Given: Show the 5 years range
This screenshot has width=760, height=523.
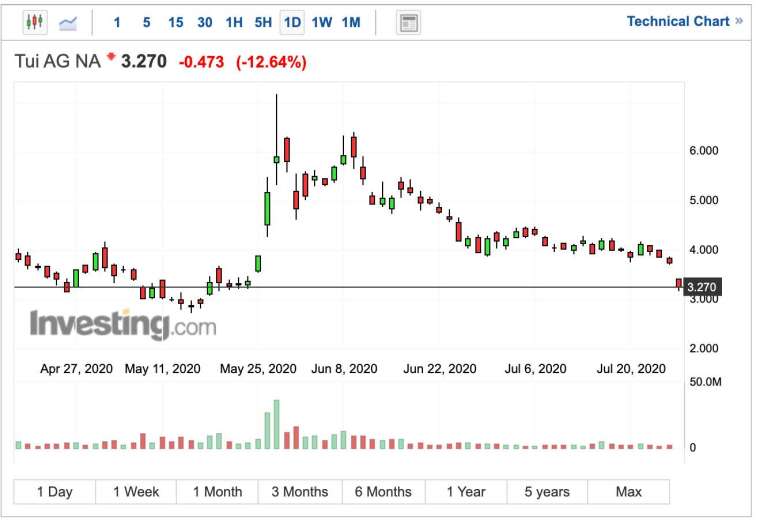Looking at the screenshot, I should 547,492.
